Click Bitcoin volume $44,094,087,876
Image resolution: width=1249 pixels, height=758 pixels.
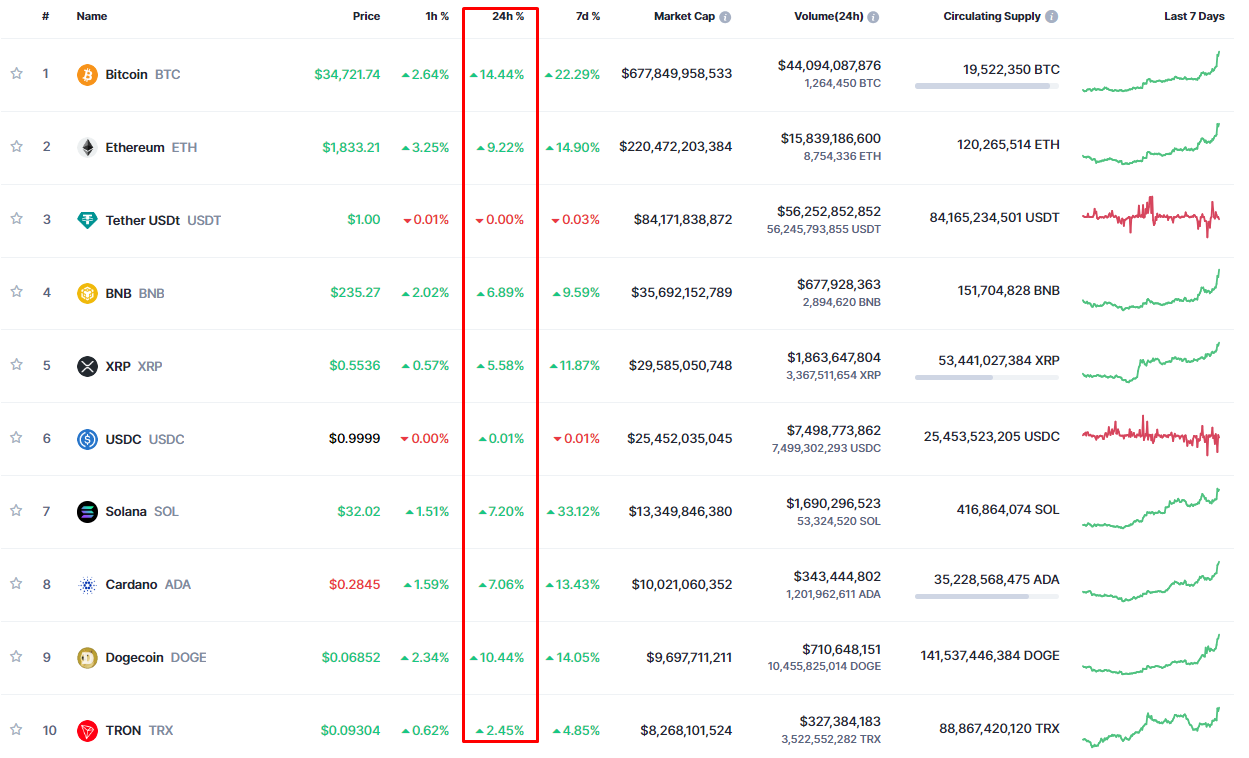(x=829, y=66)
